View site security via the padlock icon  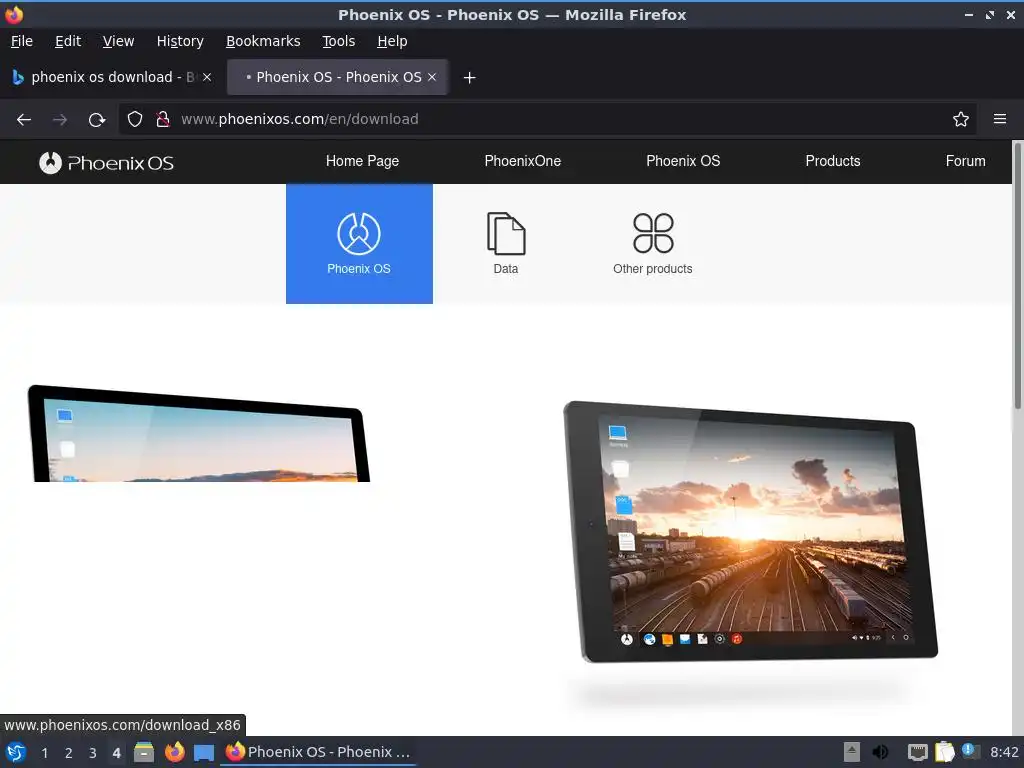coord(163,120)
